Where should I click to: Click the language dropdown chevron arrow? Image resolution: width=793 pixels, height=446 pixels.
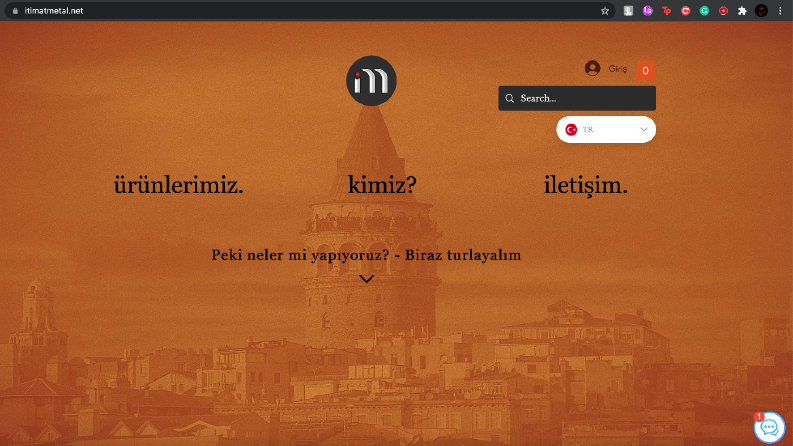(x=644, y=129)
